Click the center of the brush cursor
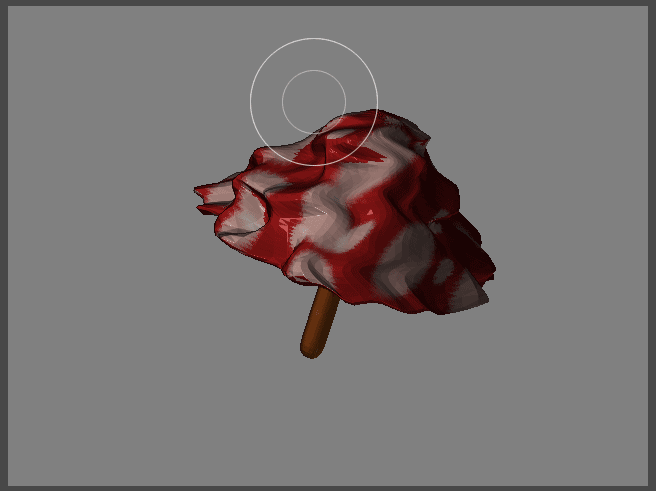The image size is (656, 491). 314,101
